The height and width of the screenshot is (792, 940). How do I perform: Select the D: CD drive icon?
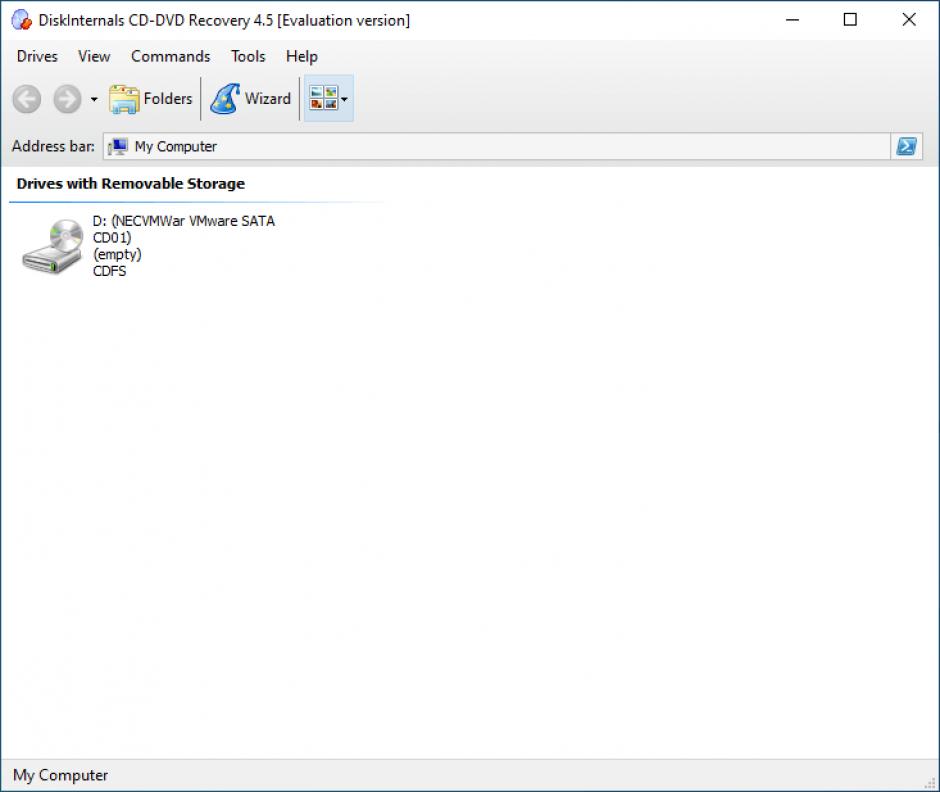(53, 246)
